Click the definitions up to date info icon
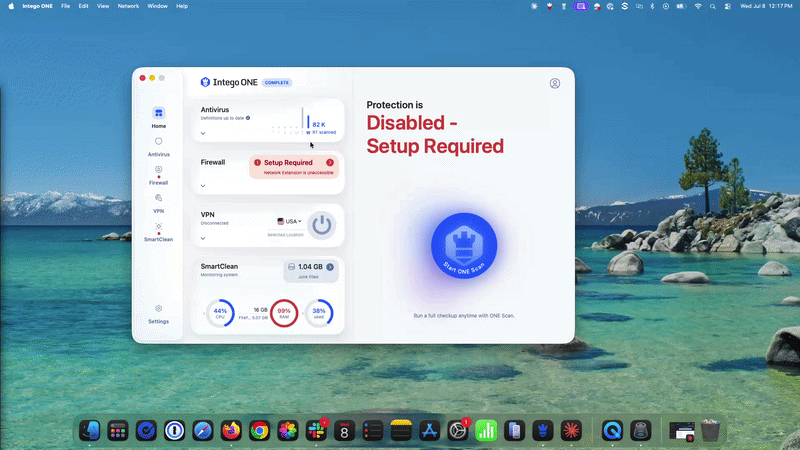Screen dimensions: 800x450 (248, 118)
